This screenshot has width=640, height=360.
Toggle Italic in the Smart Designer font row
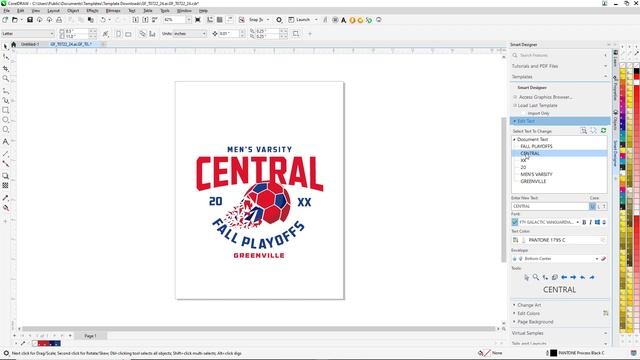tap(590, 222)
